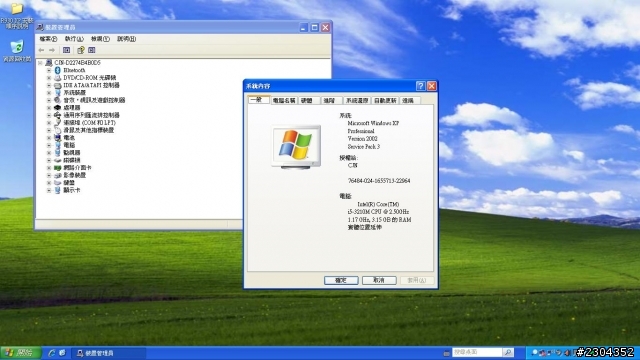Click the Properties toolbar icon with question mark
This screenshot has height=360, width=640.
coord(81,50)
